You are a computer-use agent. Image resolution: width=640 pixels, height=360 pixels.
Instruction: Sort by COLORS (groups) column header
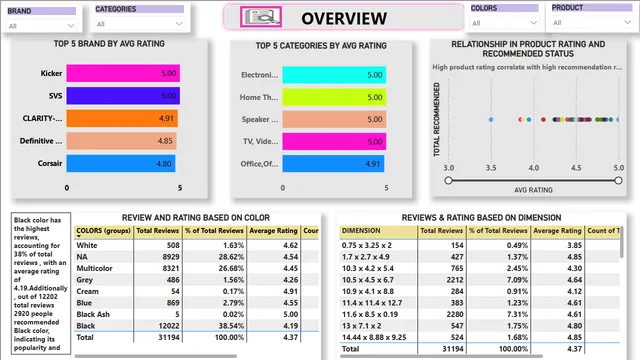(x=104, y=231)
